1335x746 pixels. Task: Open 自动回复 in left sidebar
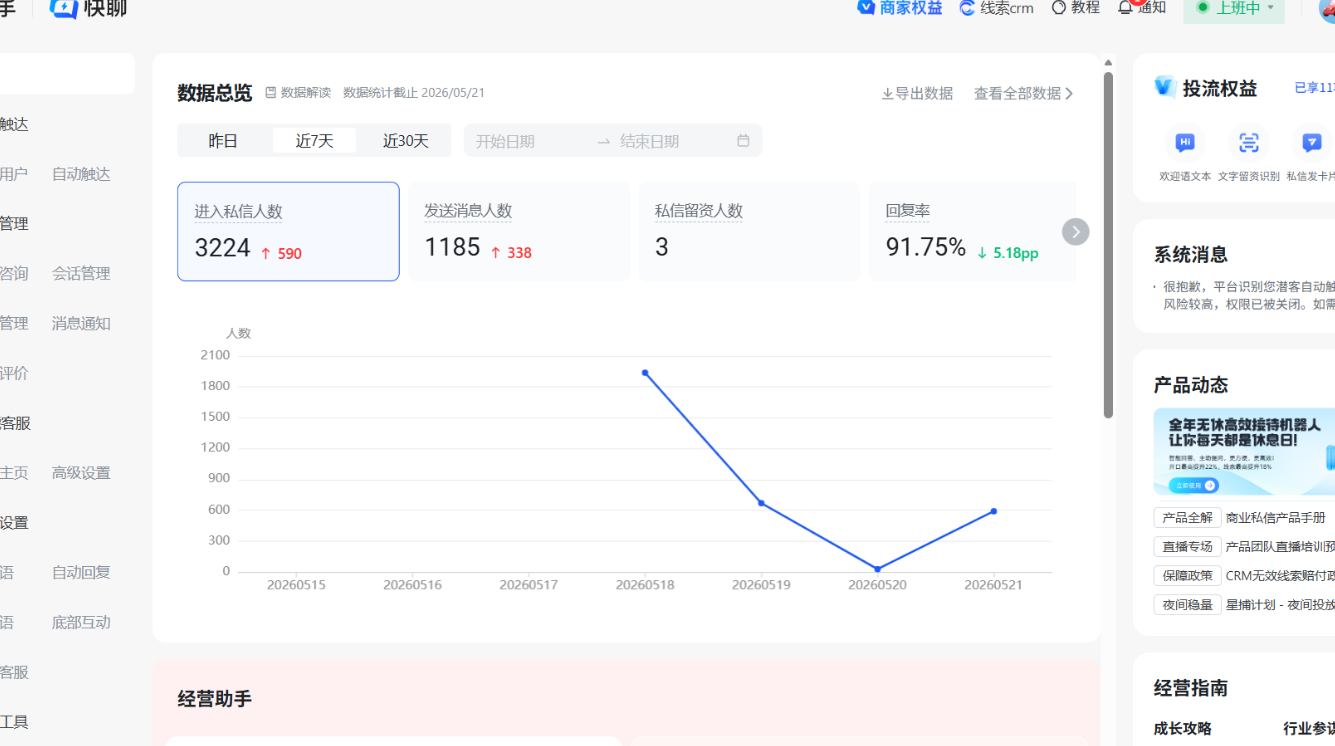[81, 572]
